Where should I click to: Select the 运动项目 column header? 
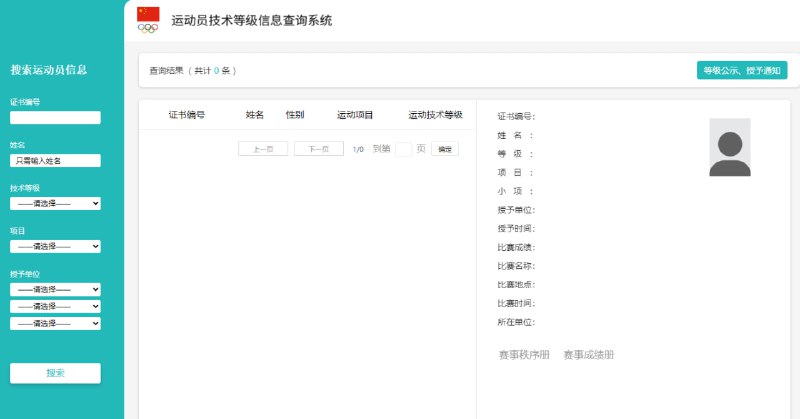[355, 115]
